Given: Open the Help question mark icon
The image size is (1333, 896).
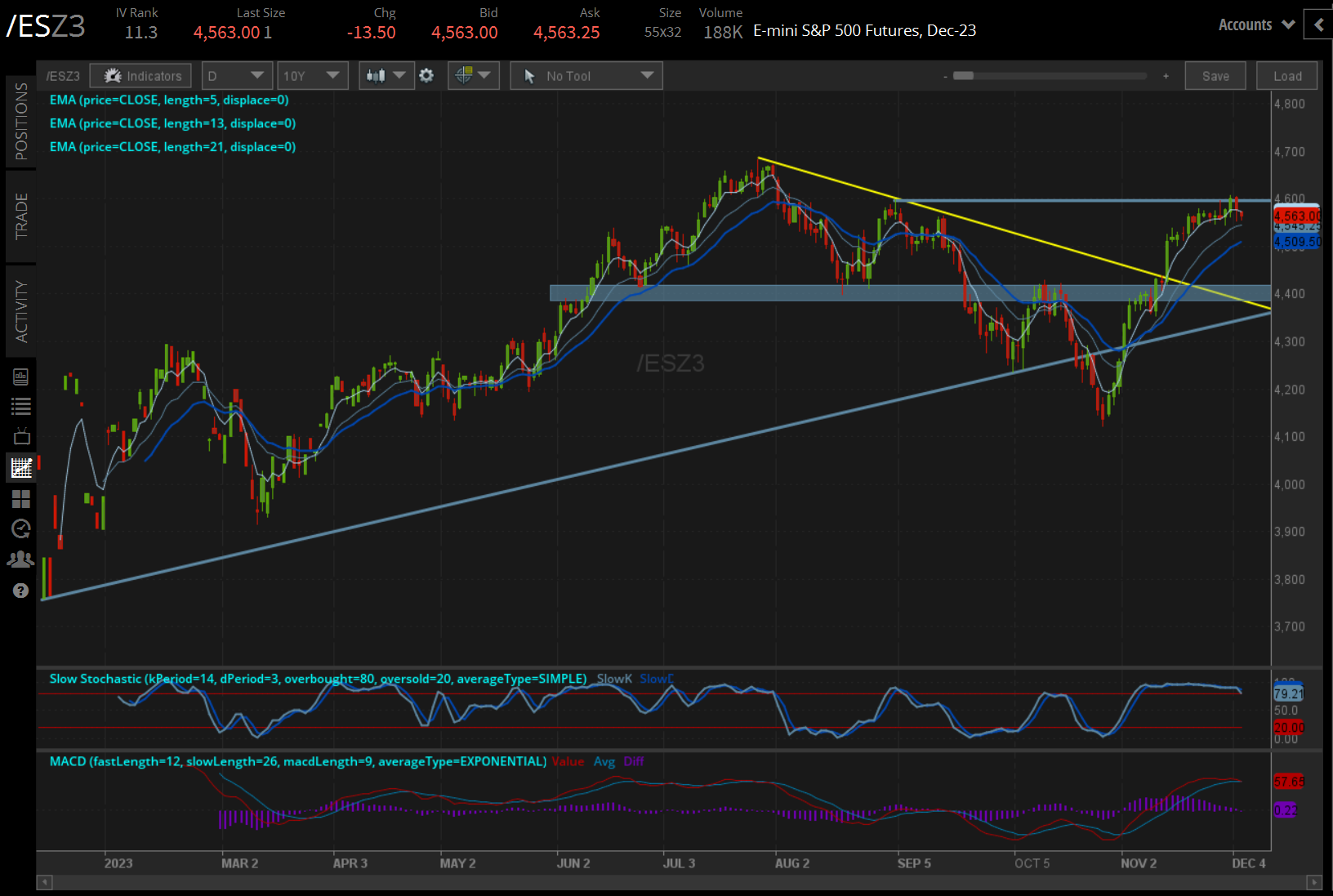Looking at the screenshot, I should [x=21, y=590].
